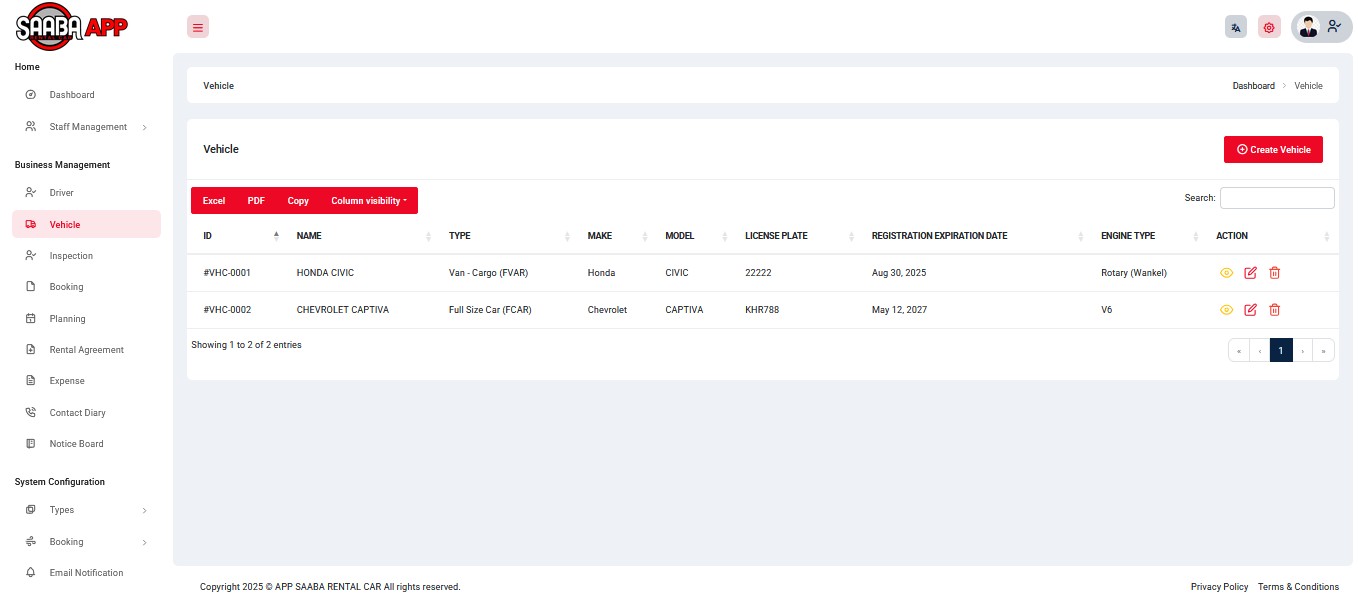Delete the CHEVROLET CAPTIVA vehicle

1274,310
